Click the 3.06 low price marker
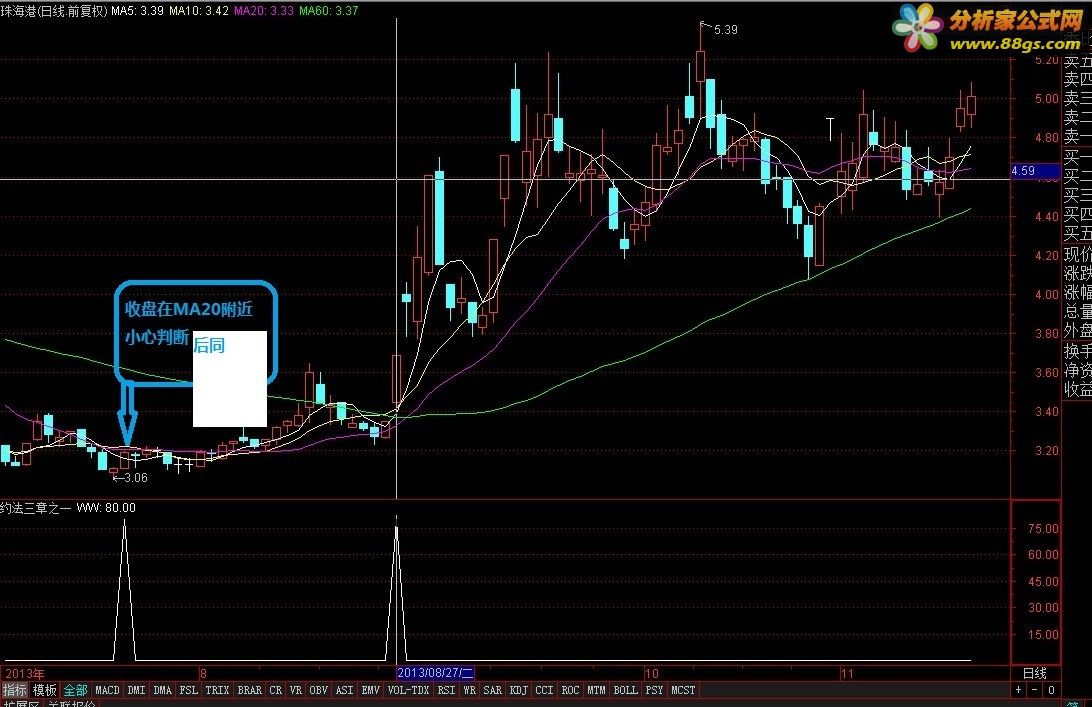 point(136,478)
